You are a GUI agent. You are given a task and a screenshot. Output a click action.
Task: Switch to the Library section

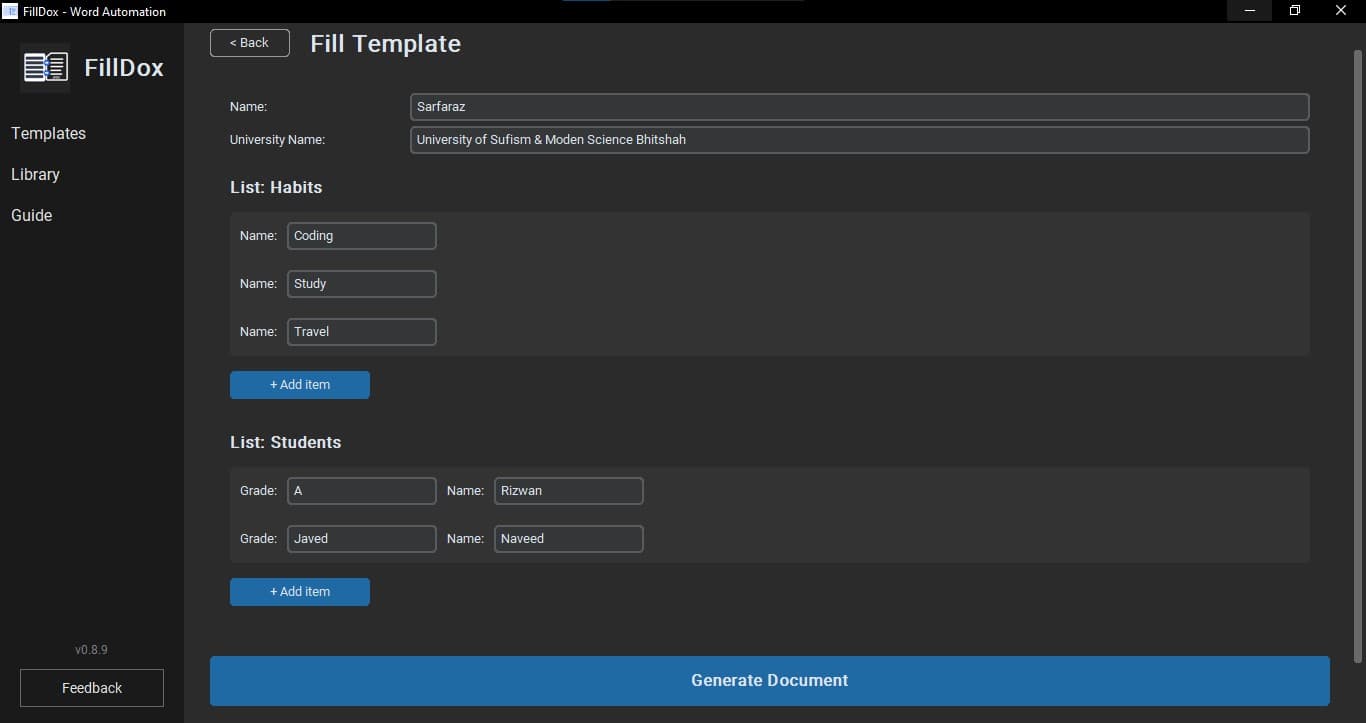(x=35, y=174)
